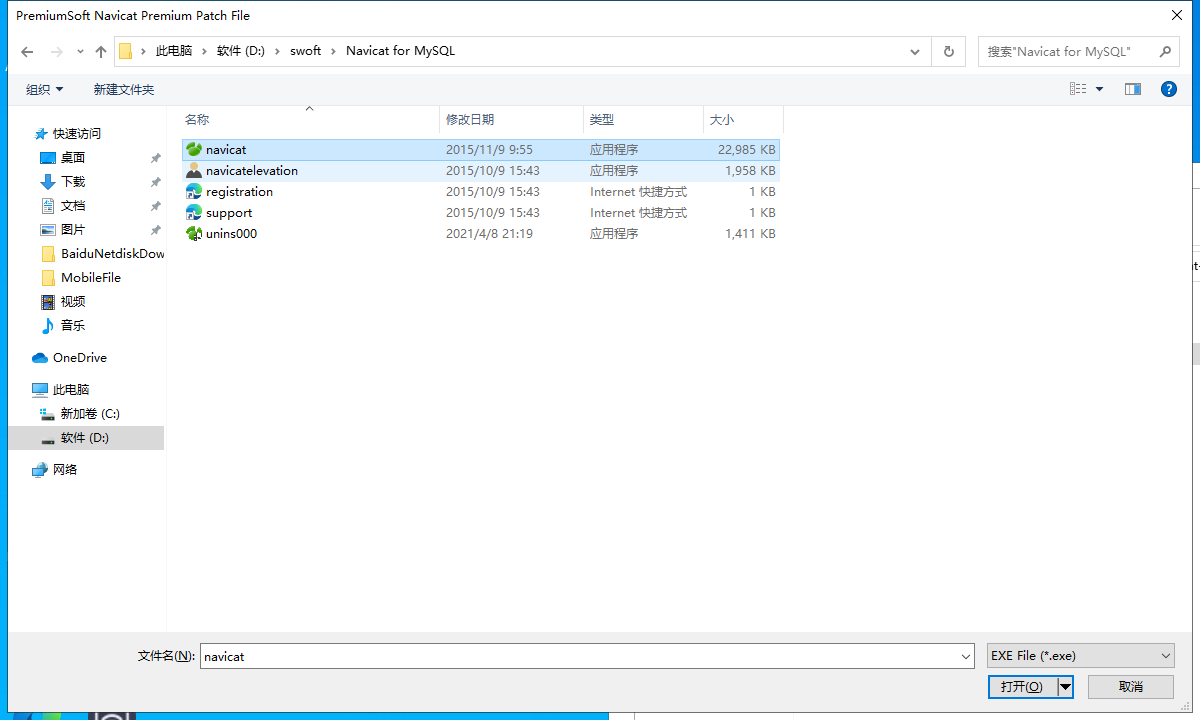Open the split arrow beside 打开
This screenshot has height=720, width=1200.
[1066, 687]
